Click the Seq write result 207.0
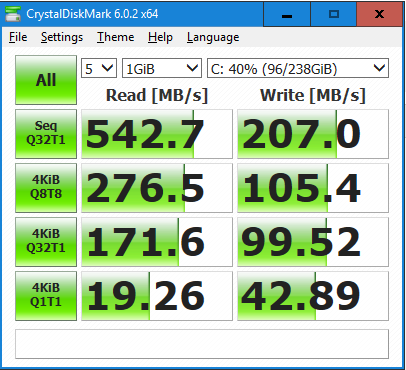Viewport: 406px width, 370px height. coord(313,134)
